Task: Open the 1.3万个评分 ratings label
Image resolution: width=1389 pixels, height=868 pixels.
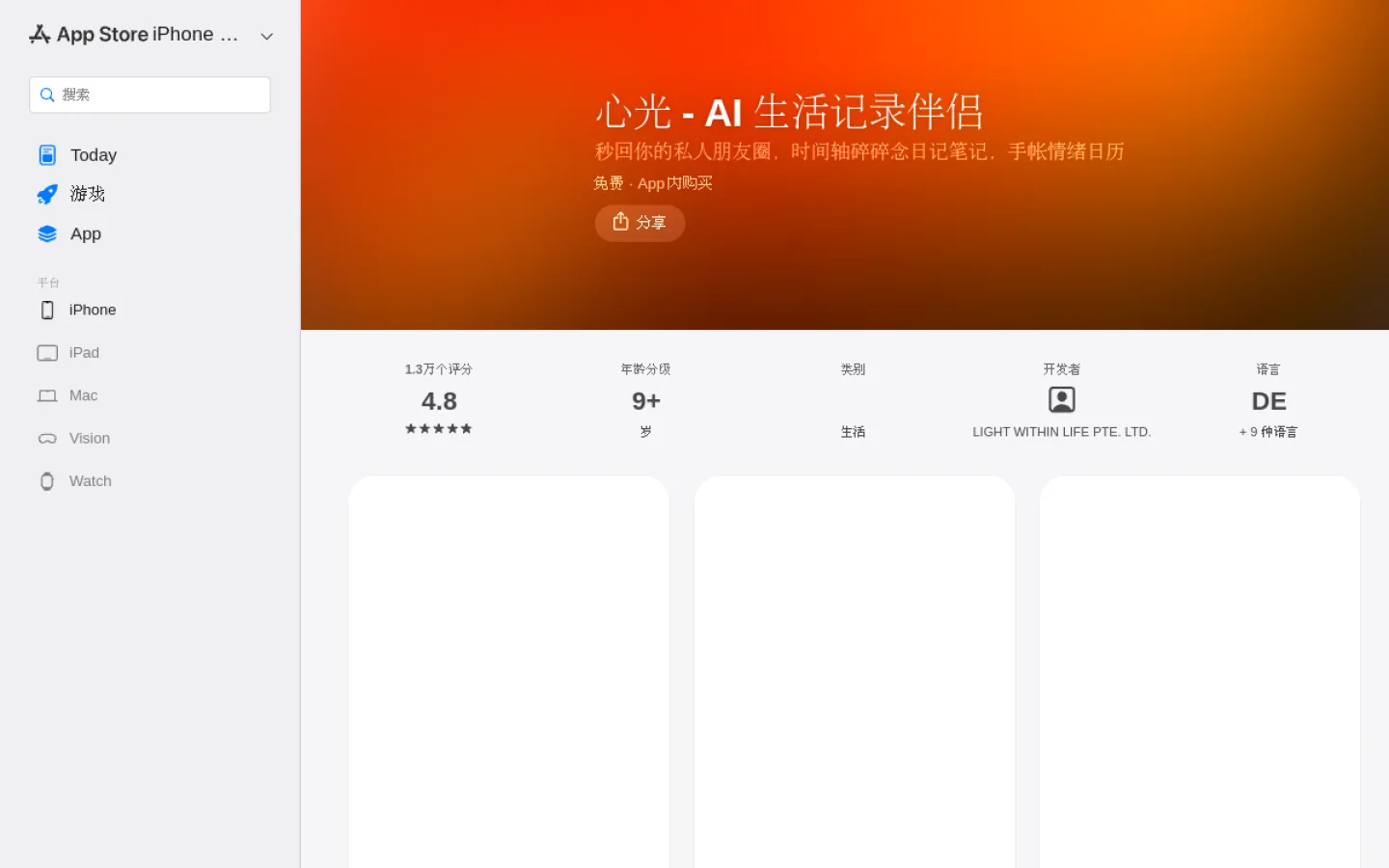Action: coord(439,369)
